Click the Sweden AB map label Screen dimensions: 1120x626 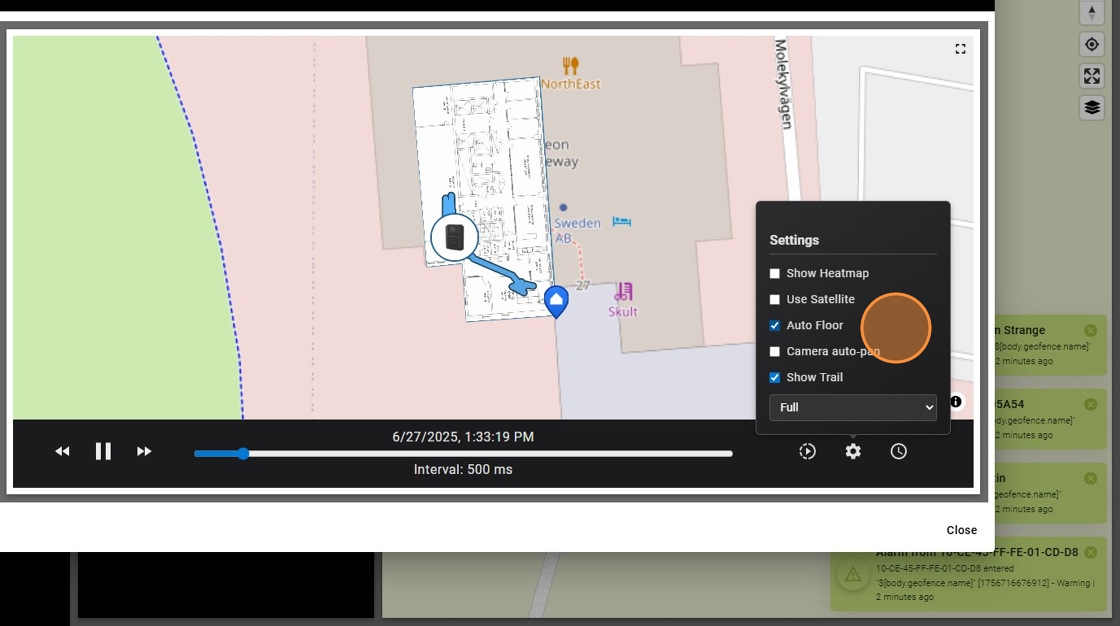click(577, 230)
